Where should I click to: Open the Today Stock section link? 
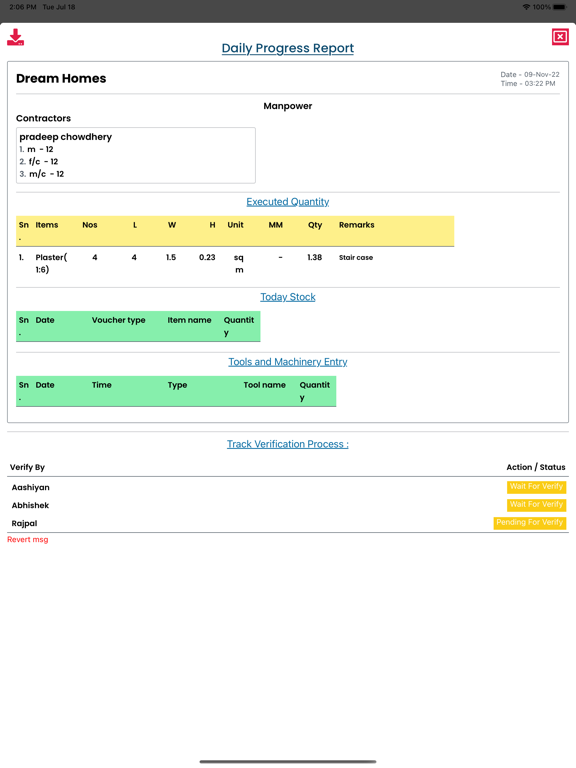[x=288, y=297]
